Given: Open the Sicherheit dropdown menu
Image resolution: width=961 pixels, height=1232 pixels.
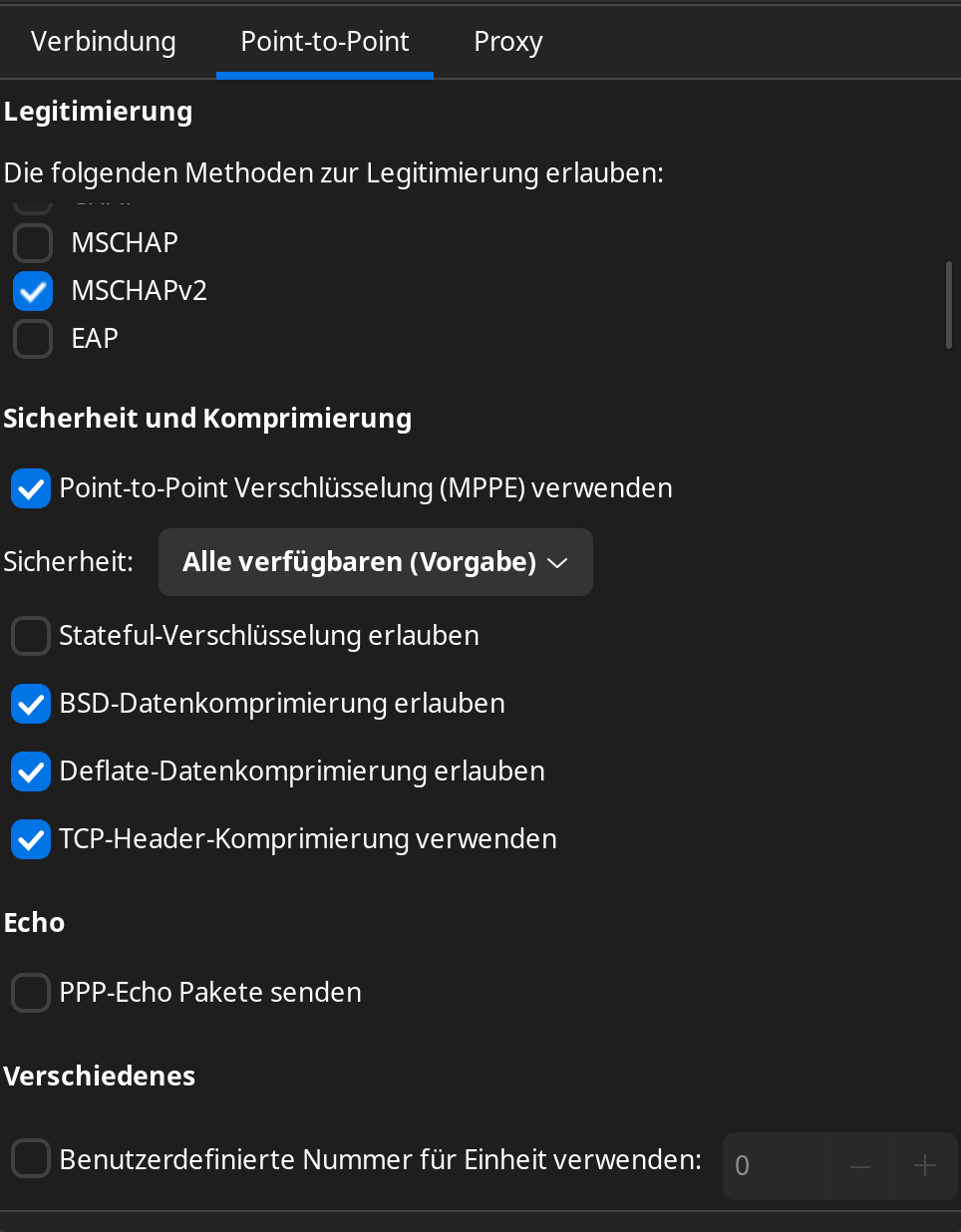Looking at the screenshot, I should pos(375,562).
